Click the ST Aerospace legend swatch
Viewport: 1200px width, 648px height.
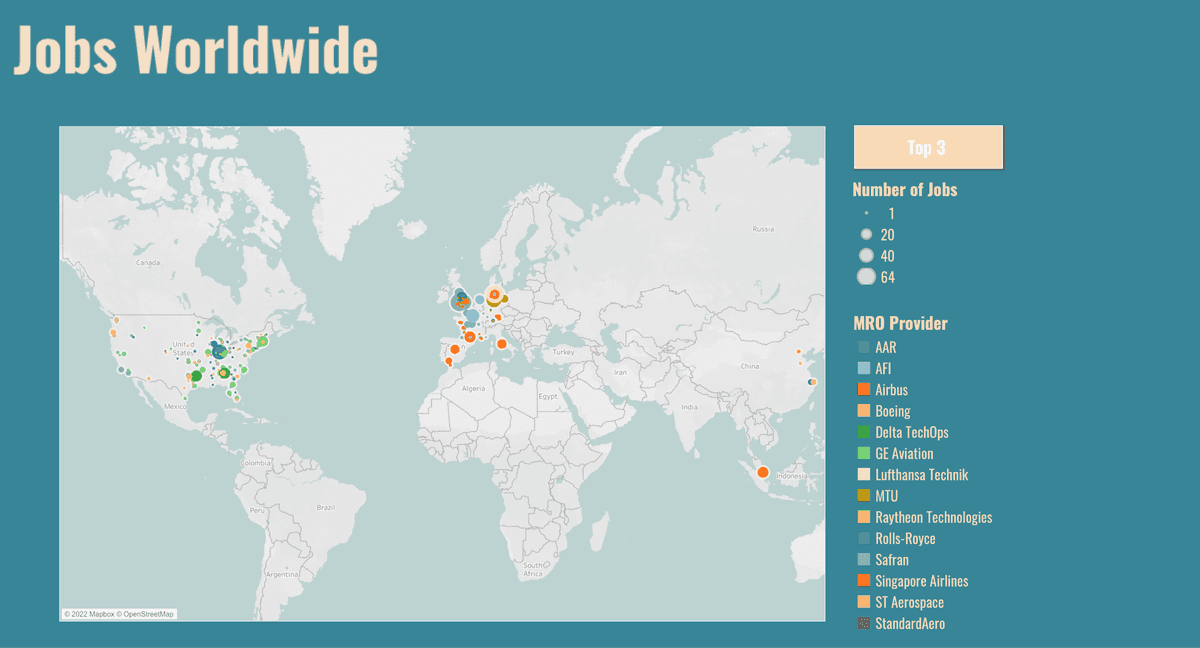864,602
